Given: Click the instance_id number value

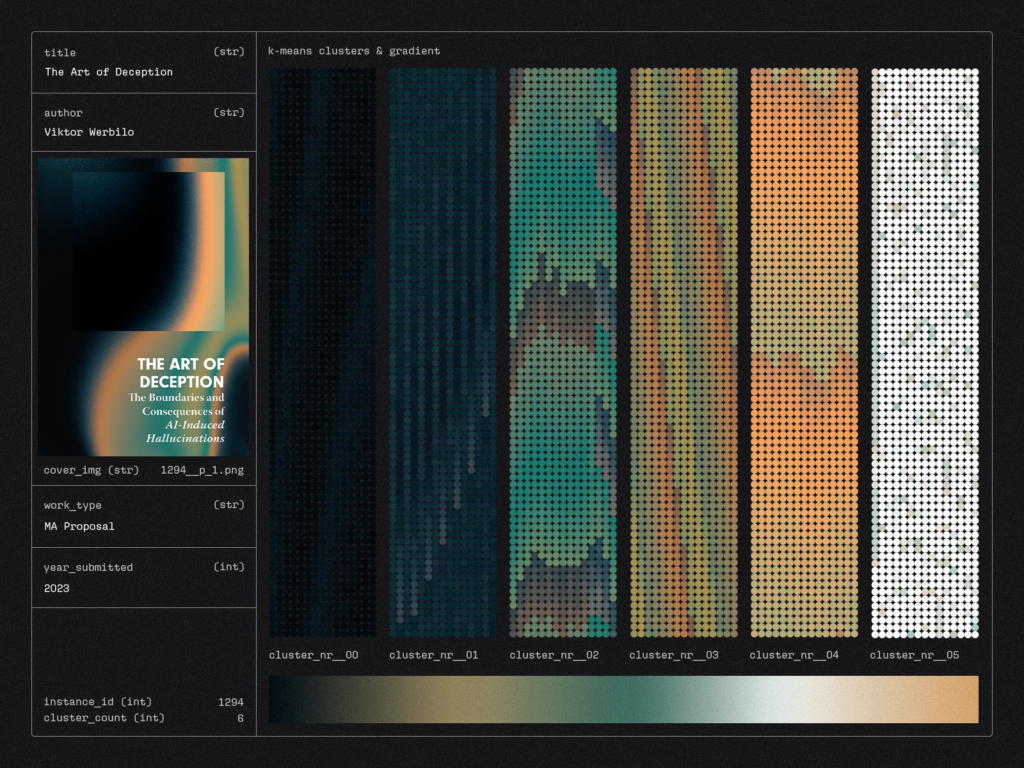Looking at the screenshot, I should click(230, 702).
